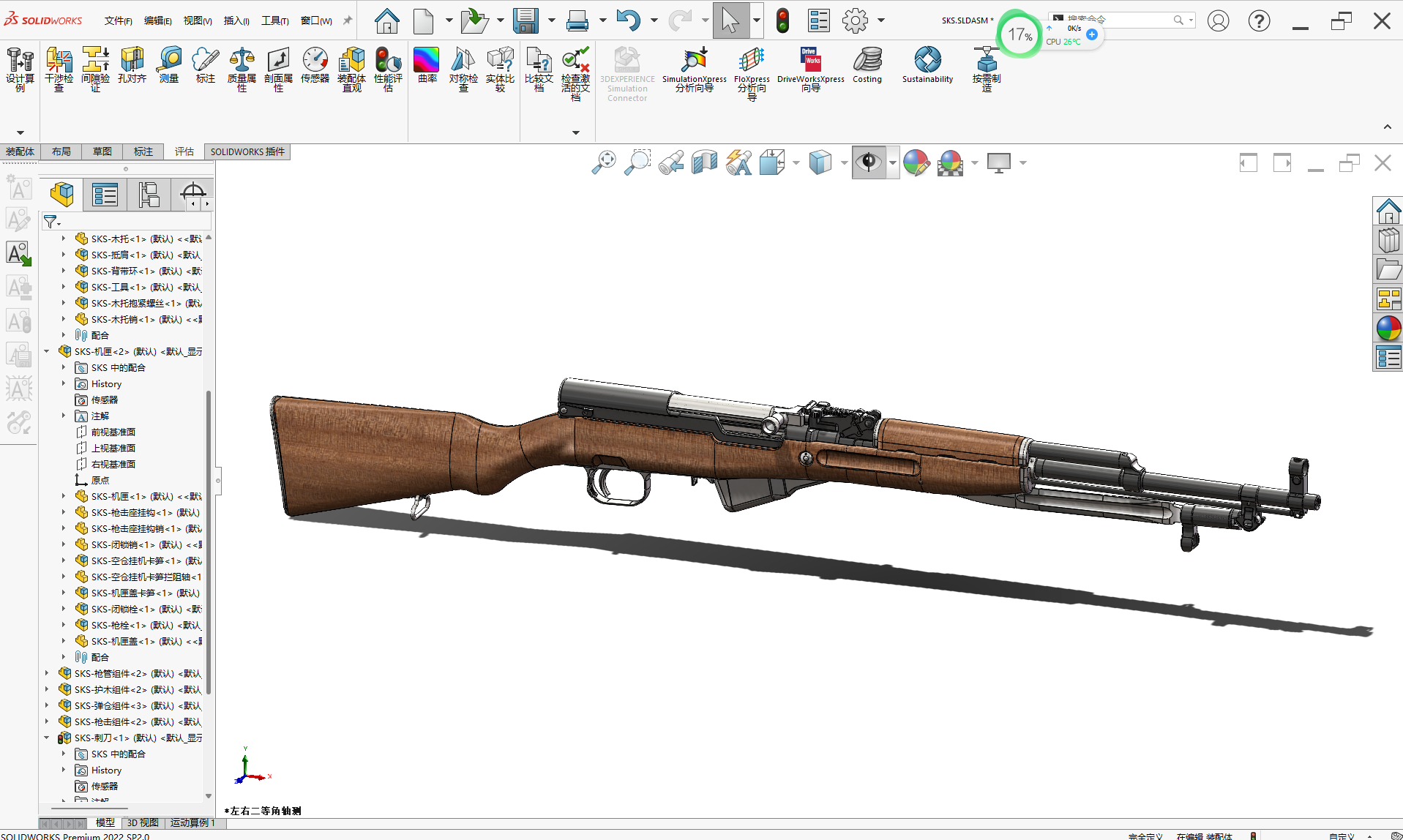Launch SimulationXpress analysis wizard

click(694, 69)
